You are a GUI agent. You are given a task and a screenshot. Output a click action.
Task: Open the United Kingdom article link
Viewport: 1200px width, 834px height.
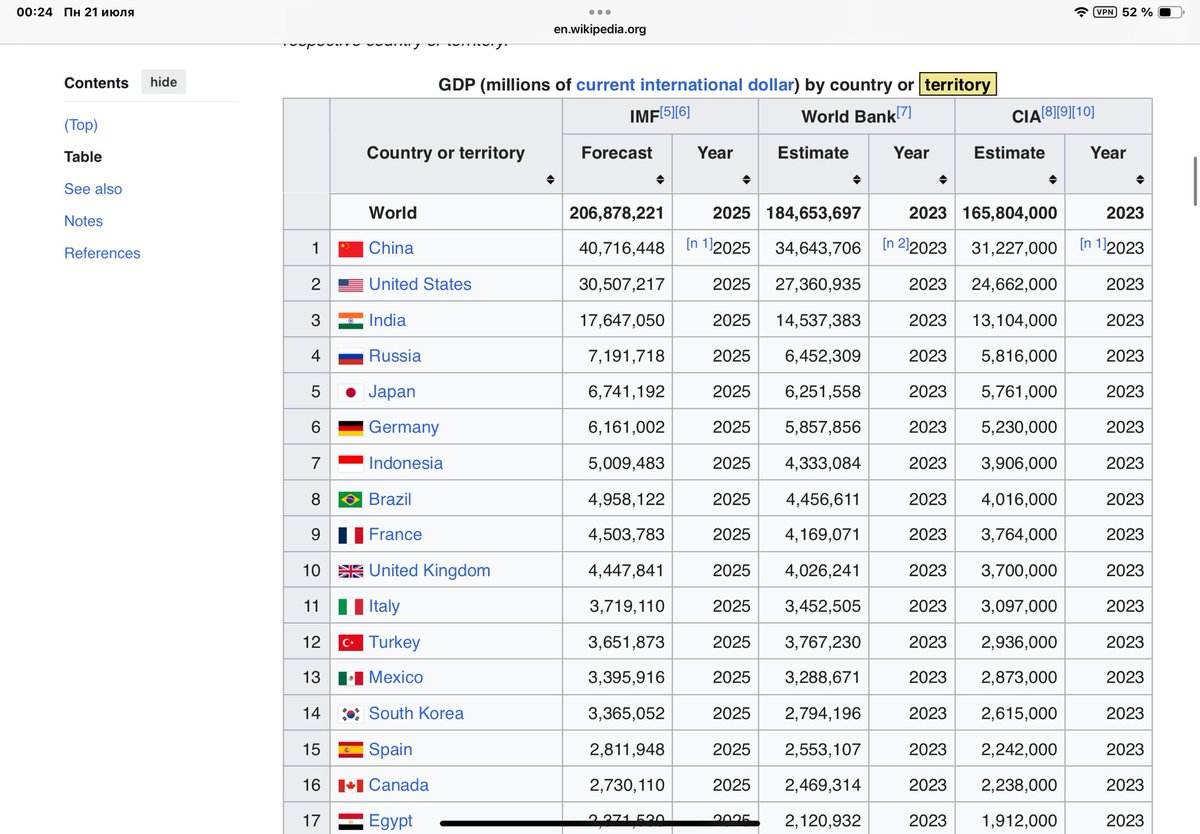430,570
